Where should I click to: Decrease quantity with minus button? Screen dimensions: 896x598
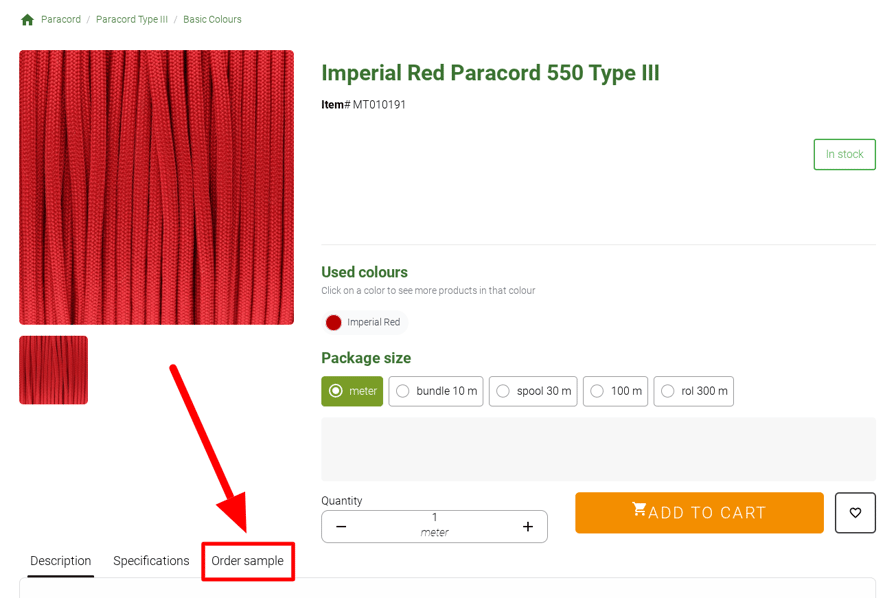click(341, 527)
